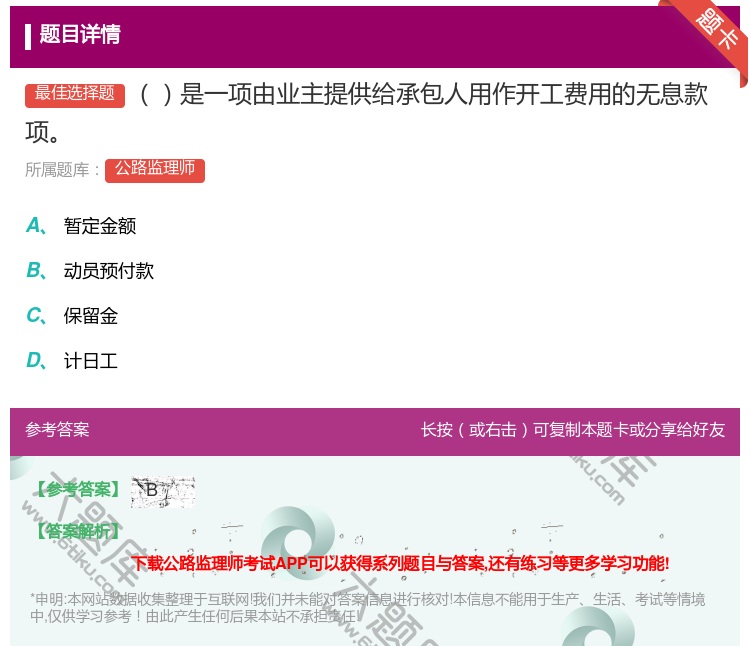Image resolution: width=750 pixels, height=646 pixels.
Task: Click the 【答案解析】 label
Action: (x=77, y=531)
